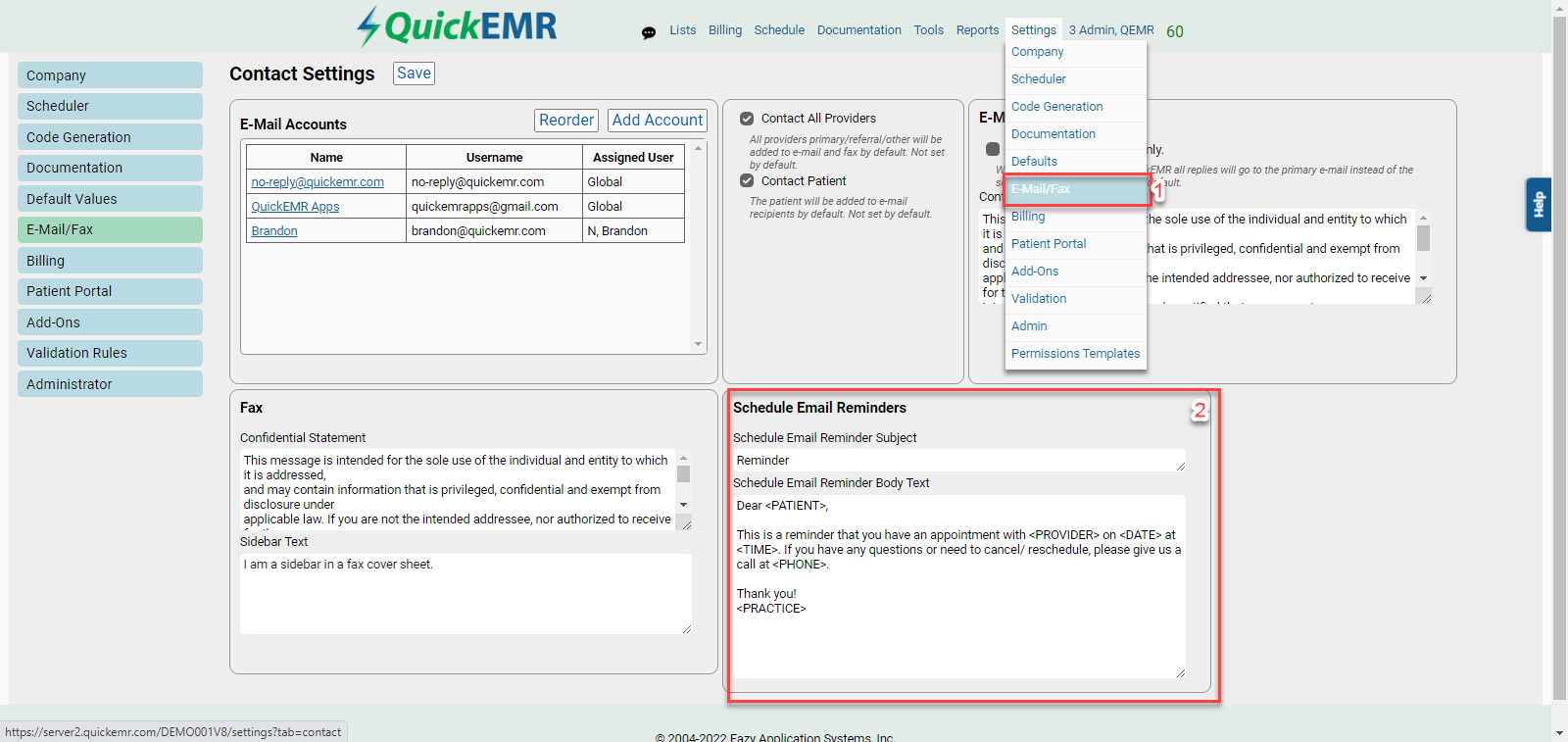The width and height of the screenshot is (1568, 742).
Task: Open the Lists menu
Action: [x=683, y=30]
